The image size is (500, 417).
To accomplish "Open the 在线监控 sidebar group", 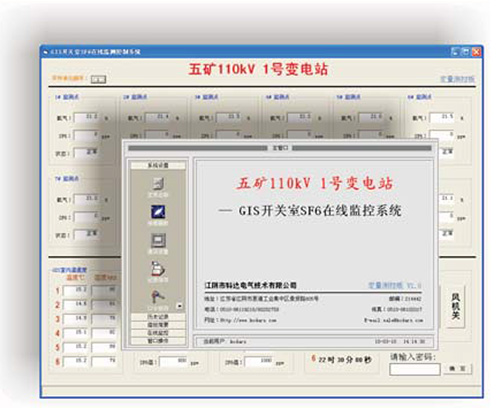I will tap(158, 333).
